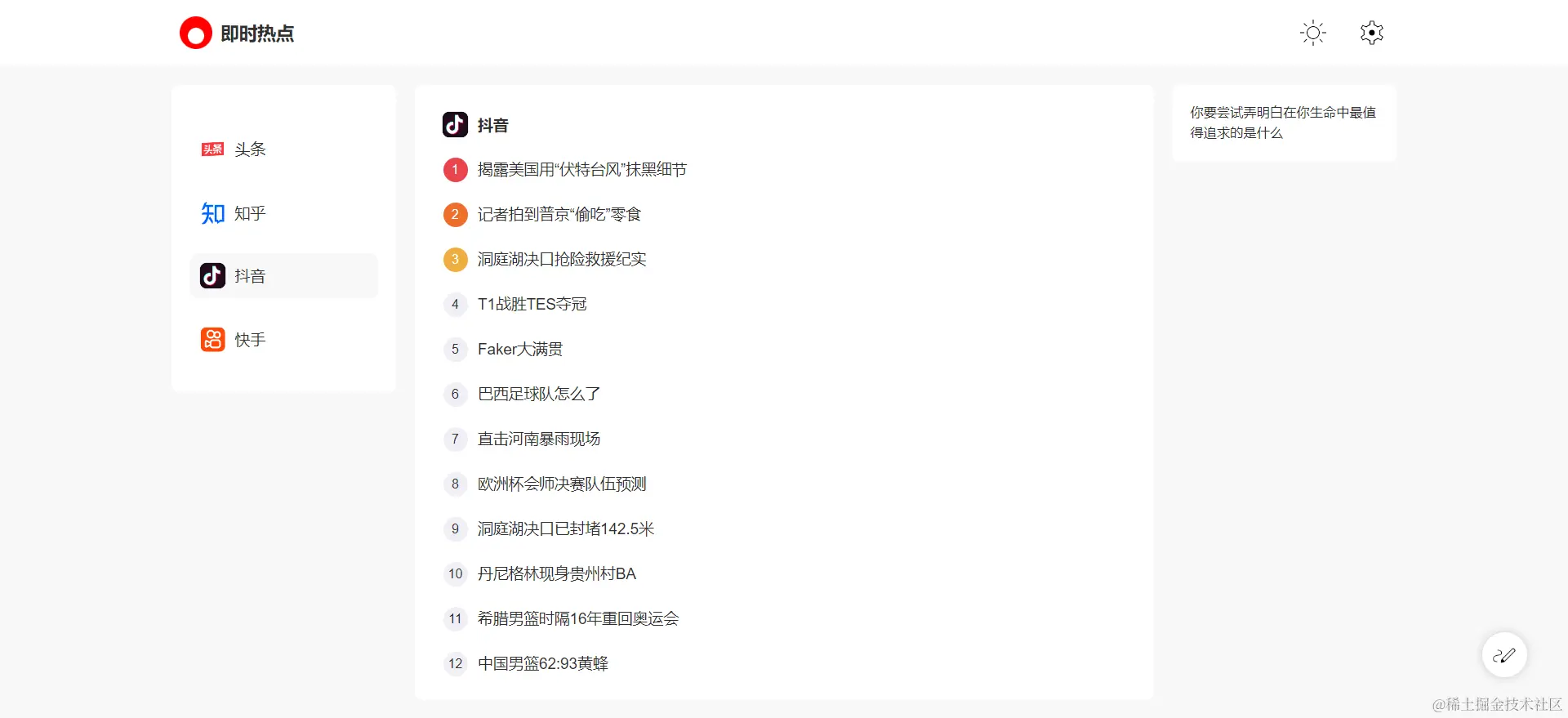Open topic 欧洲杯会师决赛队伍预测
Image resolution: width=1568 pixels, height=718 pixels.
pyautogui.click(x=561, y=484)
